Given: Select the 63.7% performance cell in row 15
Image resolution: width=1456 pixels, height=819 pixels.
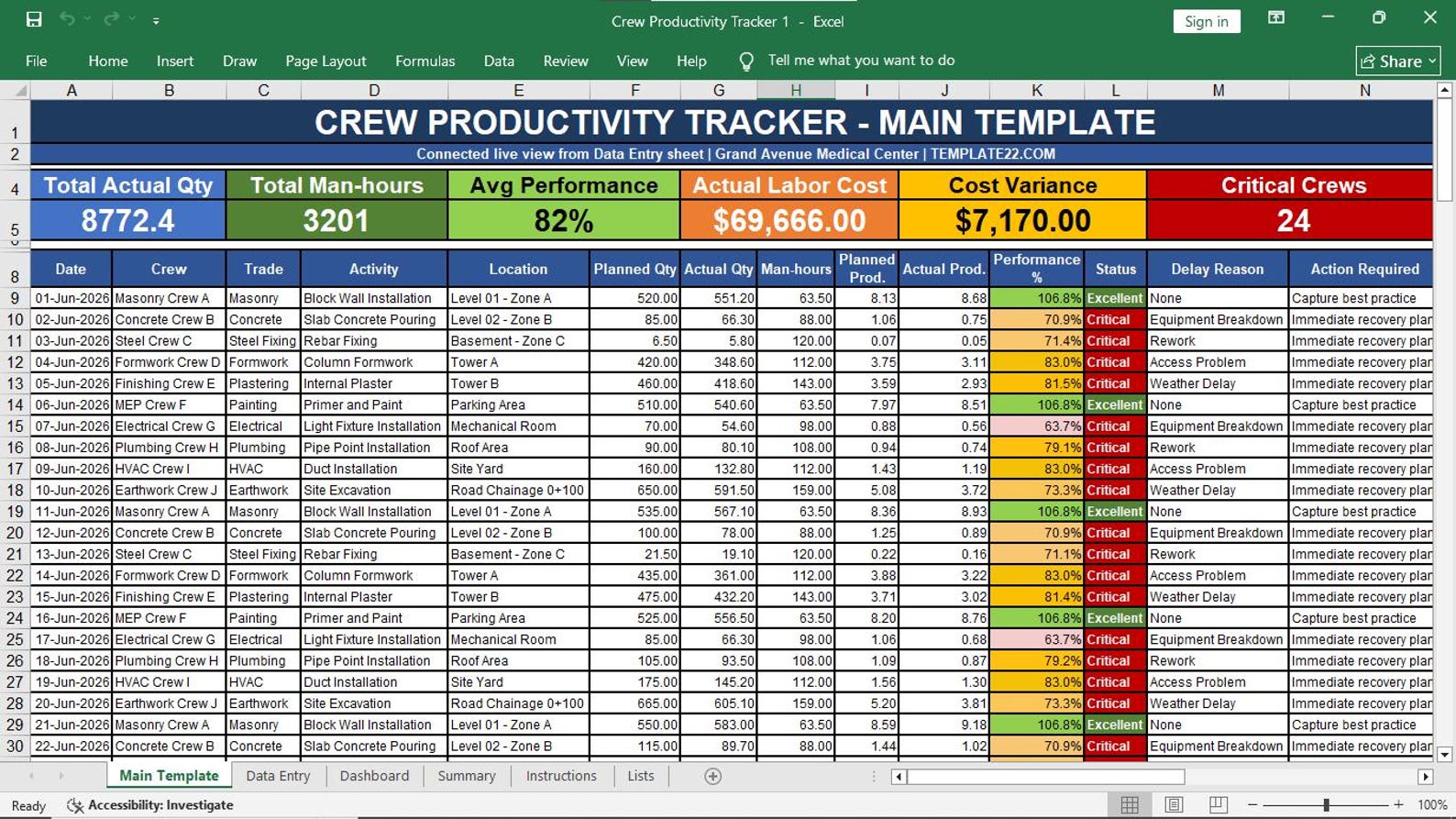Looking at the screenshot, I should pyautogui.click(x=1037, y=426).
